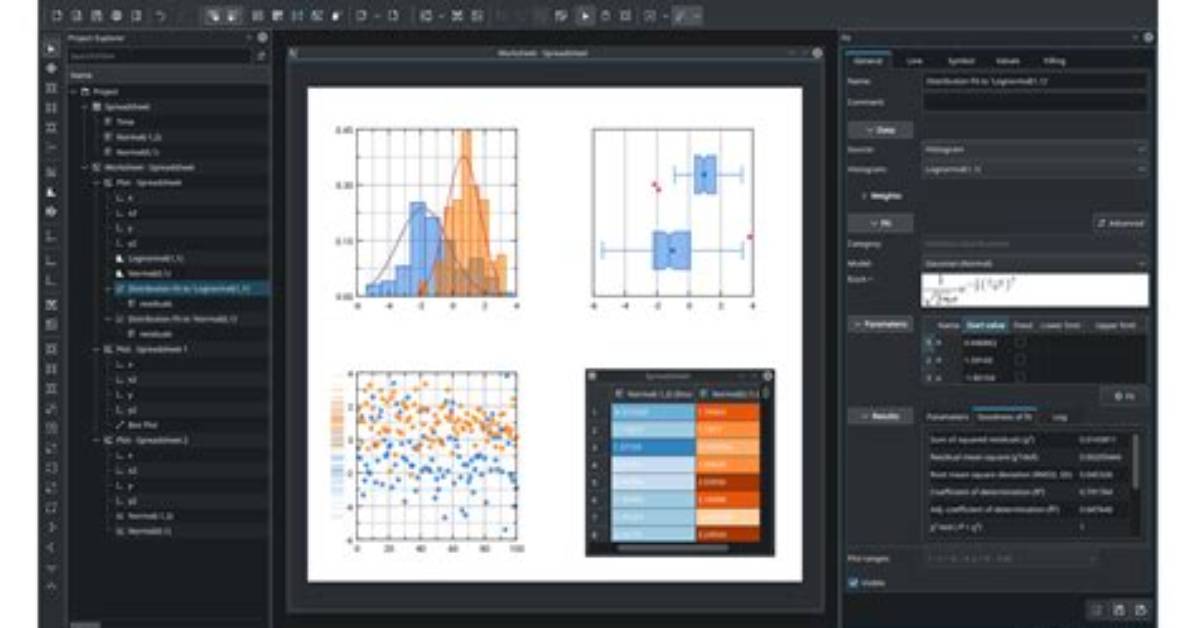The height and width of the screenshot is (628, 1196).
Task: Switch to the Line tab
Action: pyautogui.click(x=915, y=61)
